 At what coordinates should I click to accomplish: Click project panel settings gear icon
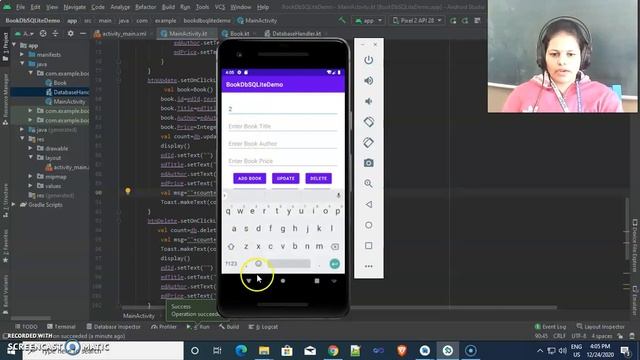[x=70, y=33]
